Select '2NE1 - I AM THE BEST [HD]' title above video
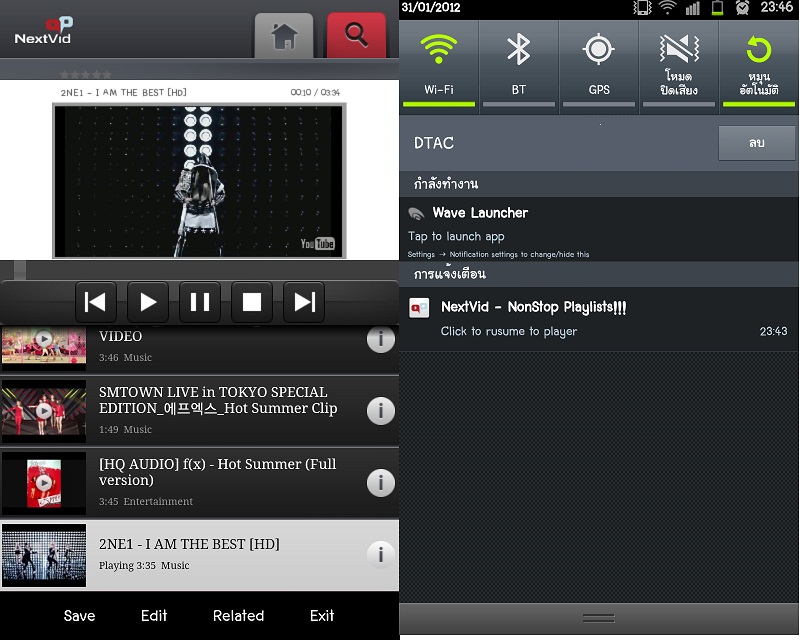Viewport: 800px width, 640px height. 123,92
